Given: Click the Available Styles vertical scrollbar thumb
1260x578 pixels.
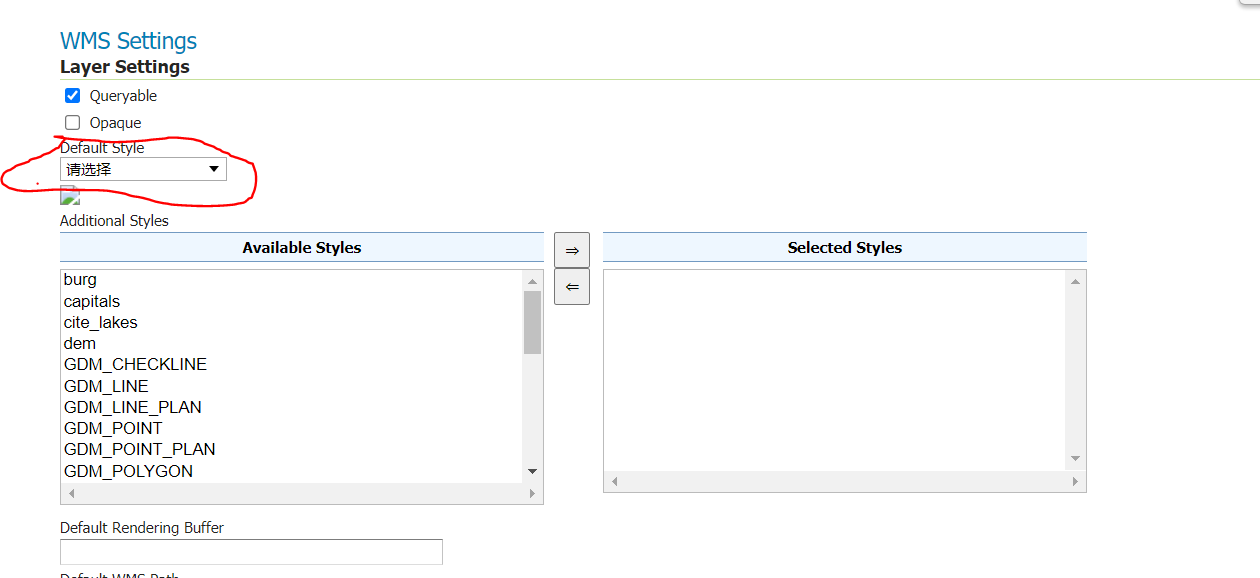Looking at the screenshot, I should (x=532, y=323).
